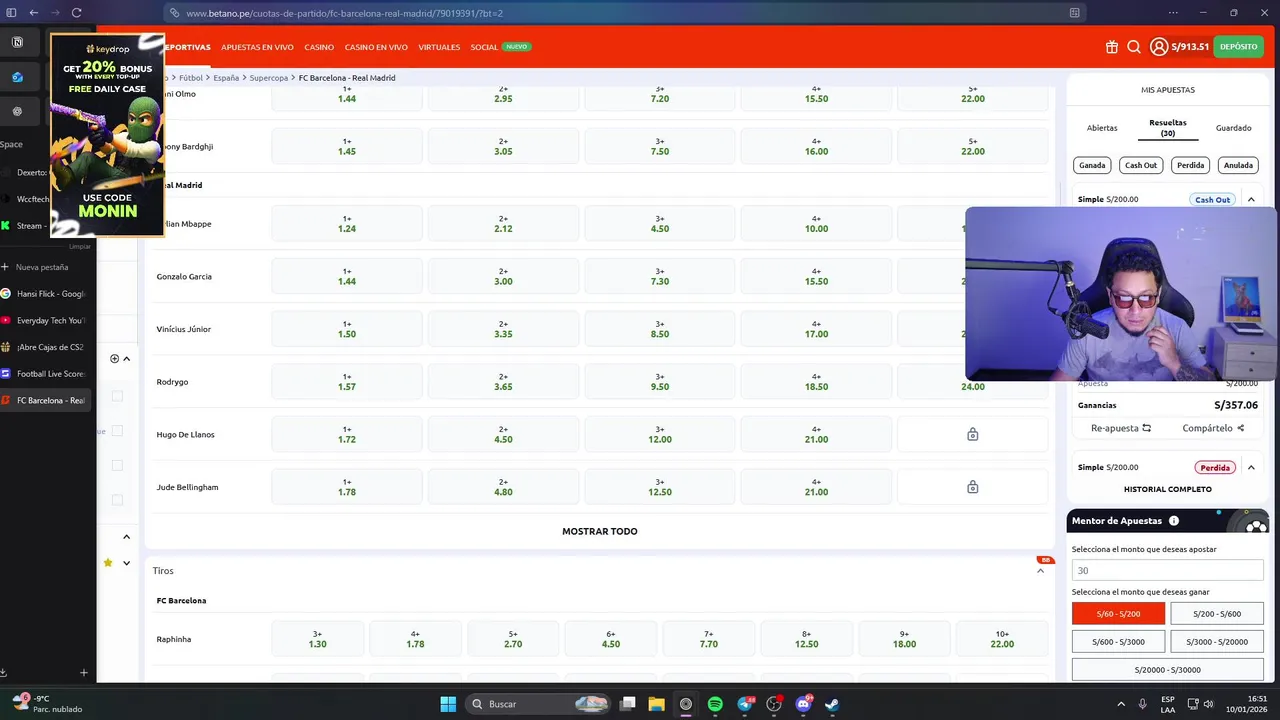Tick the checkbox beside the MOSTRAR TODO row
The width and height of the screenshot is (1280, 720).
pyautogui.click(x=117, y=500)
